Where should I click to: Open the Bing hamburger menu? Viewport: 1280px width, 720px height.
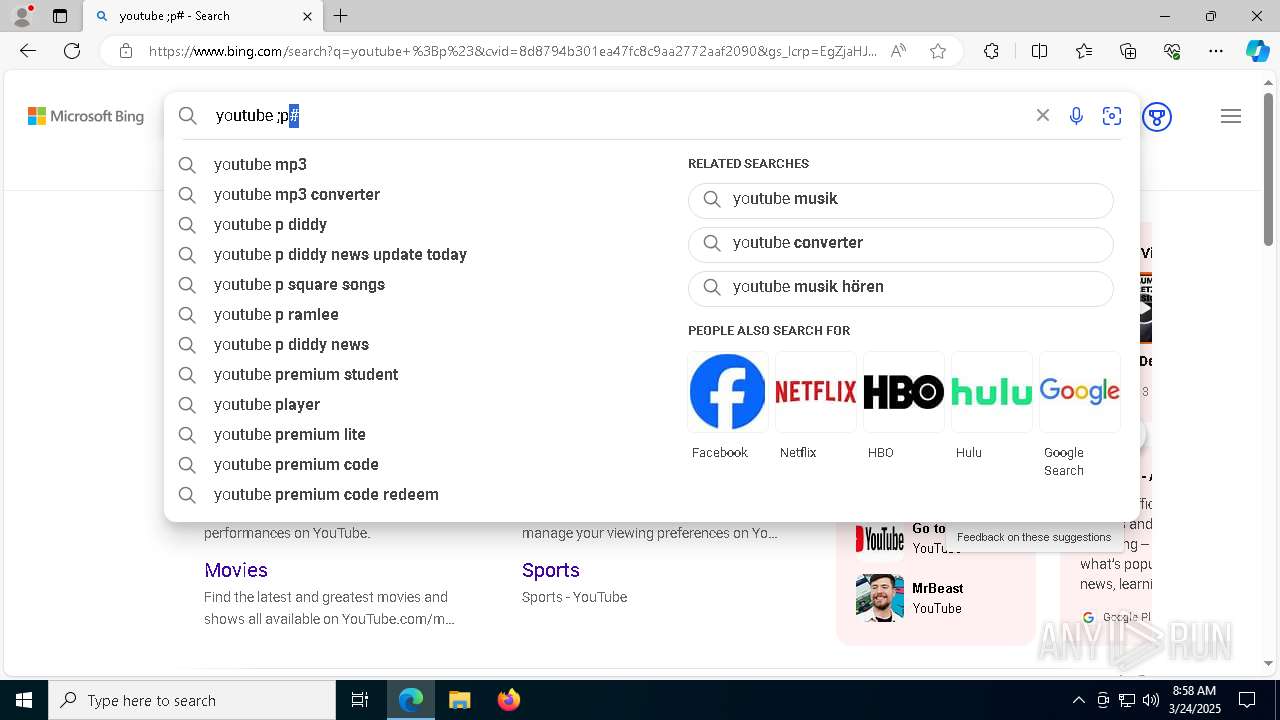1231,116
